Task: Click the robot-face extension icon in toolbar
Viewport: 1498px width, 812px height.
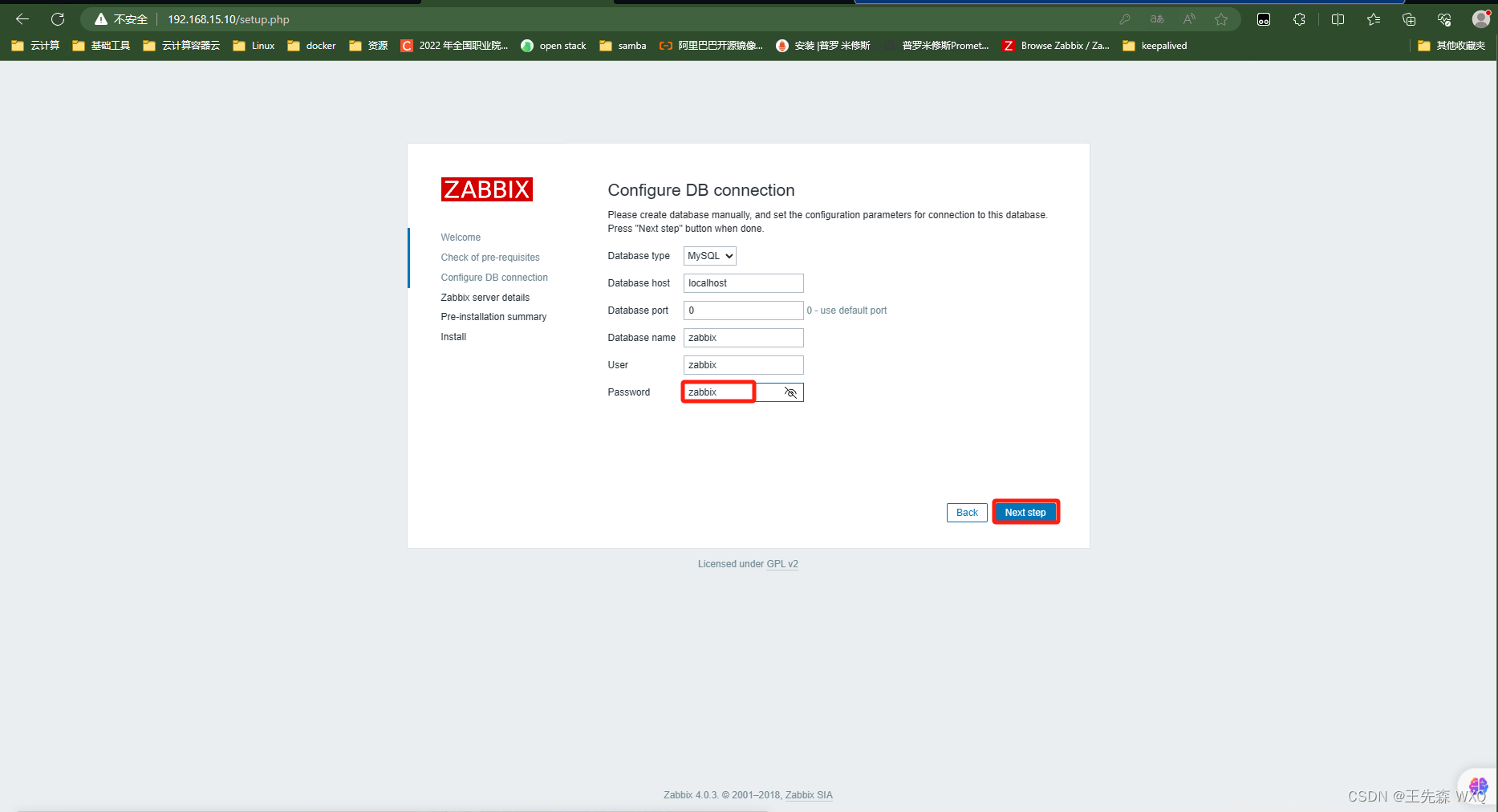Action: [x=1264, y=19]
